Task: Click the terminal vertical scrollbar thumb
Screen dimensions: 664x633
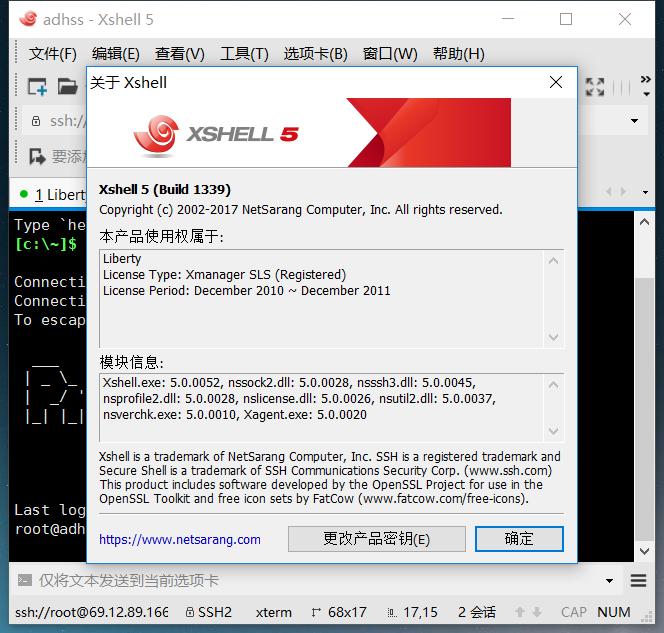Action: coord(644,409)
